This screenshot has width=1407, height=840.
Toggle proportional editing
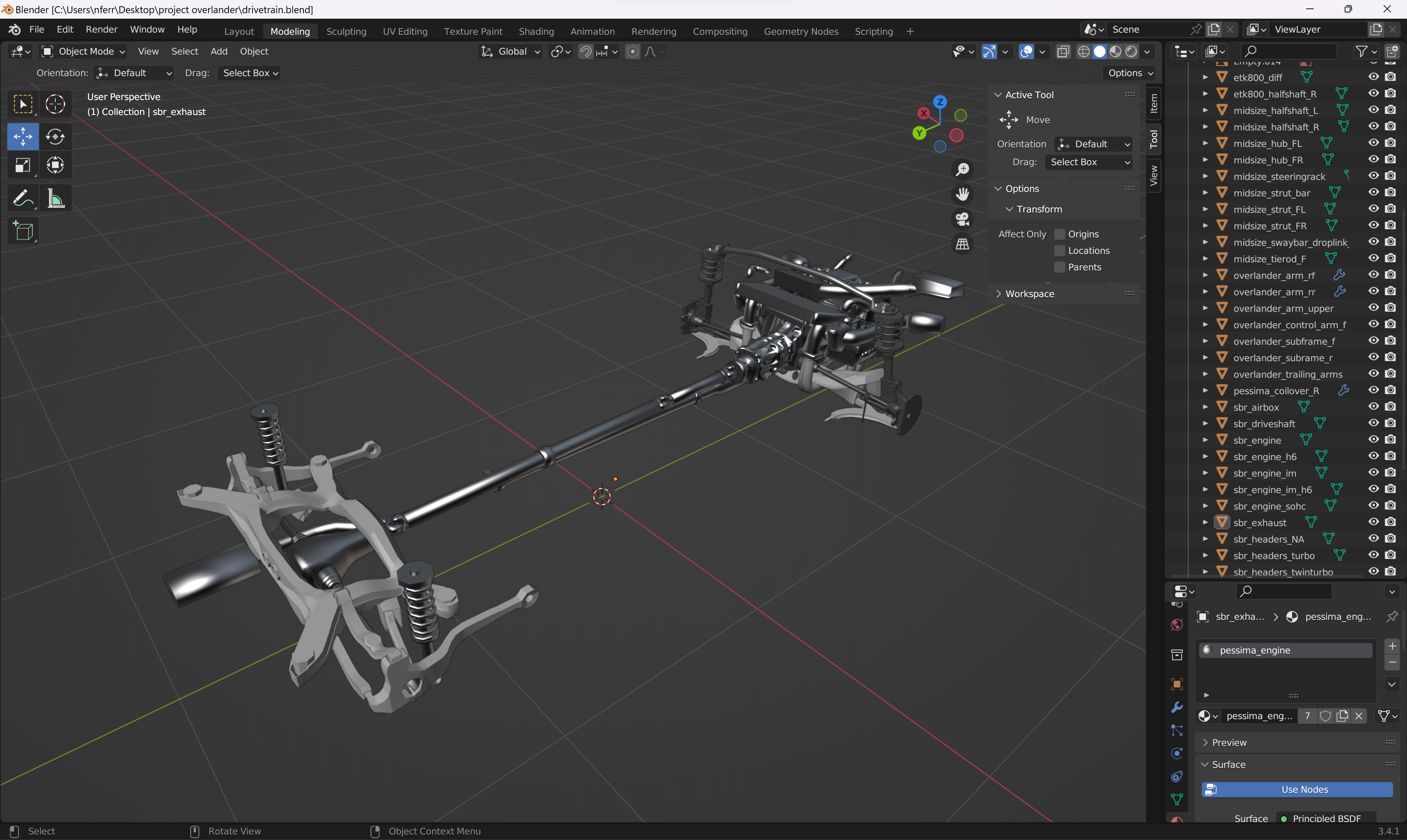tap(633, 52)
